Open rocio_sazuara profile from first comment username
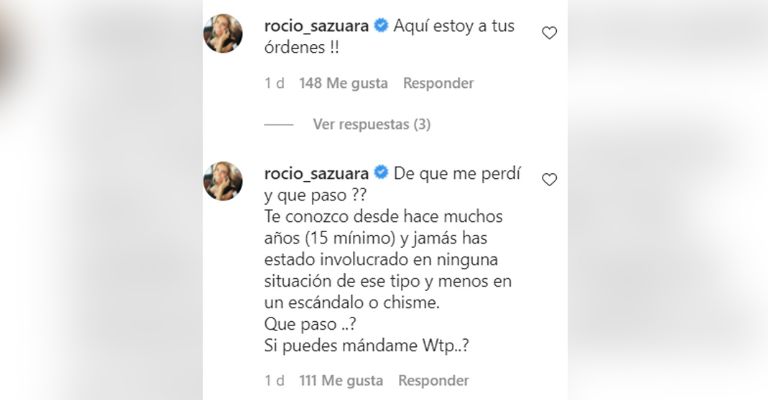 (316, 26)
